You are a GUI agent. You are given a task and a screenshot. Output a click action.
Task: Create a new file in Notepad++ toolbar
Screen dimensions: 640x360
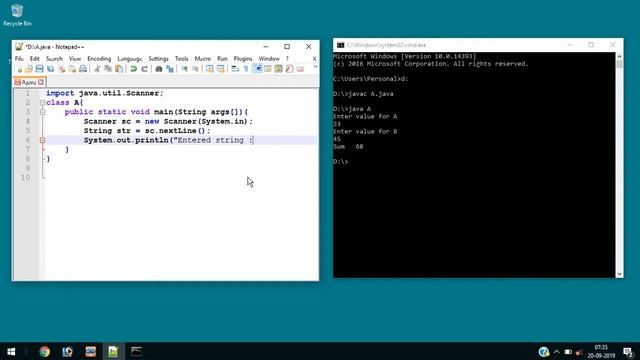(19, 69)
